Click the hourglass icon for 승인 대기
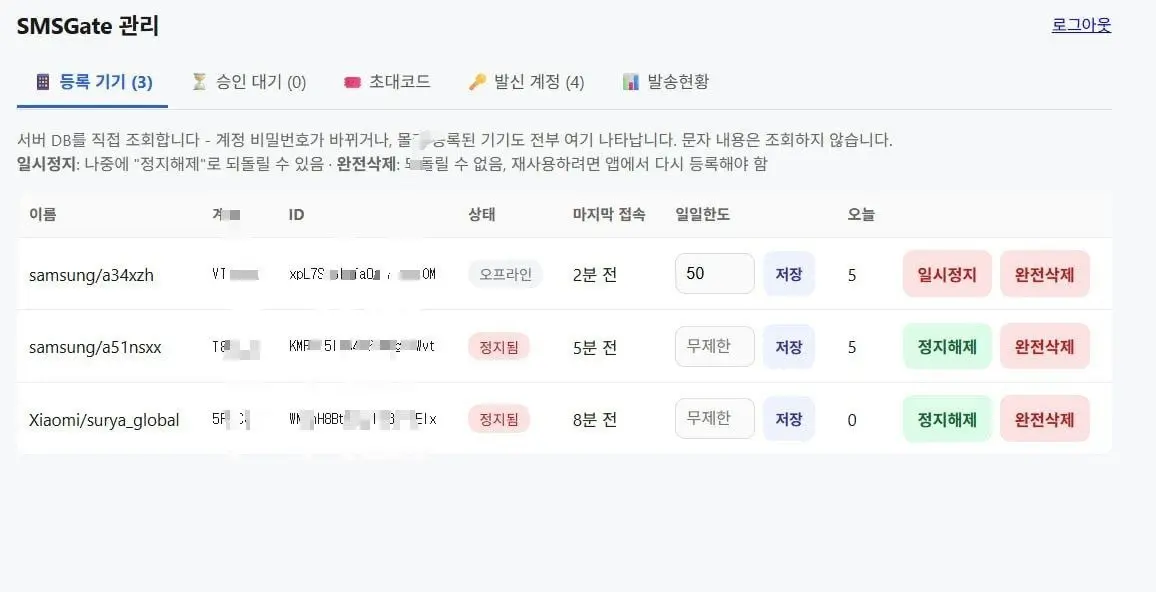This screenshot has height=592, width=1156. pos(199,81)
